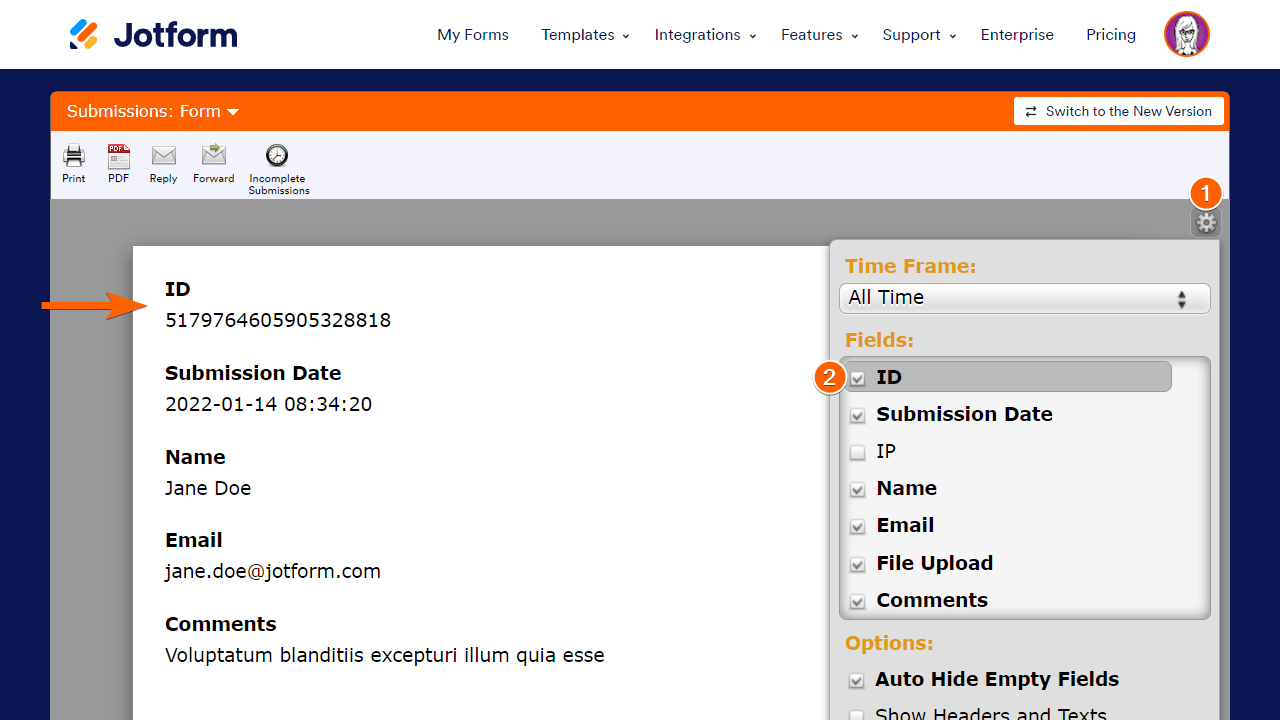Uncheck the Submission Date field checkbox
This screenshot has height=720, width=1280.
858,415
